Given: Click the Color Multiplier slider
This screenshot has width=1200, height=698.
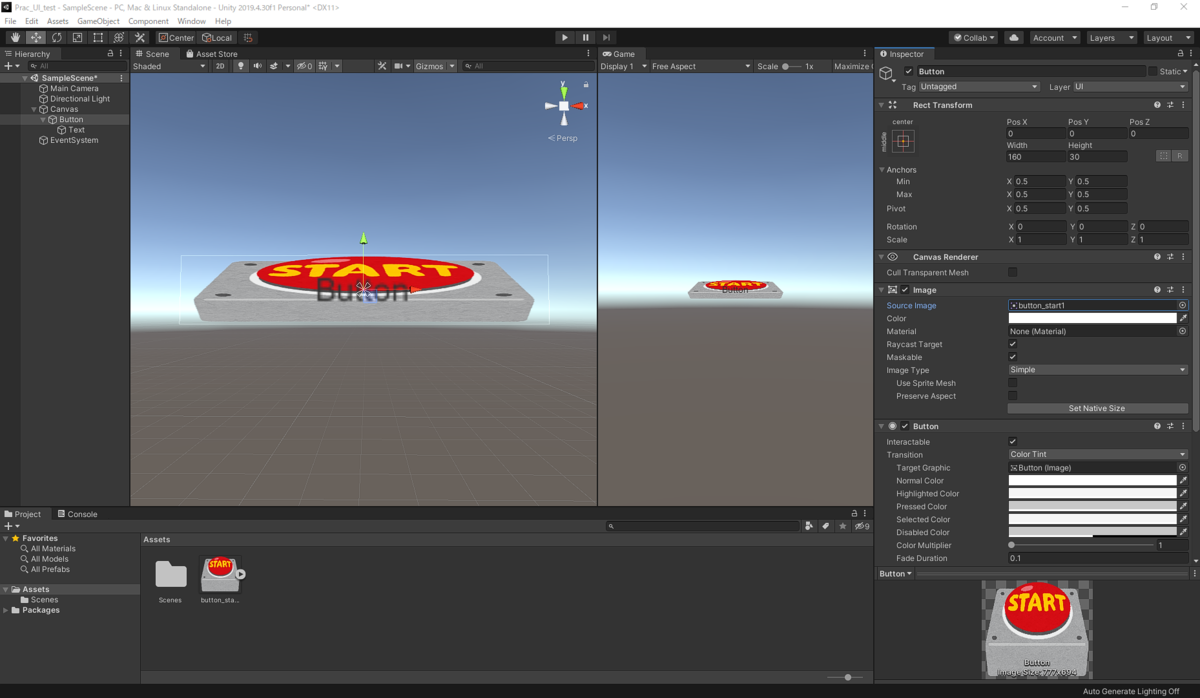Looking at the screenshot, I should [1082, 545].
